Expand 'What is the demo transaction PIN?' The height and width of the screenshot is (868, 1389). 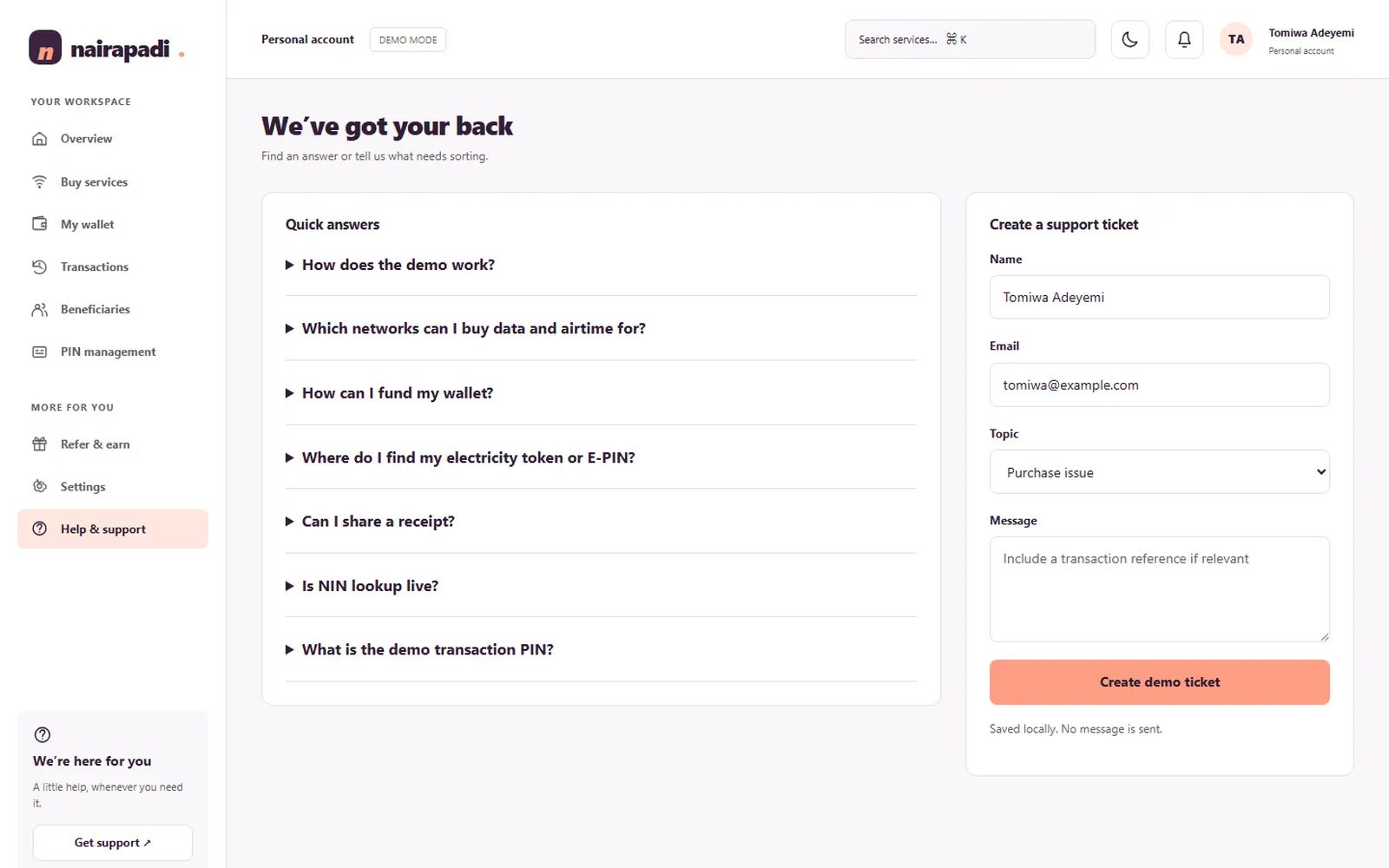pos(601,649)
